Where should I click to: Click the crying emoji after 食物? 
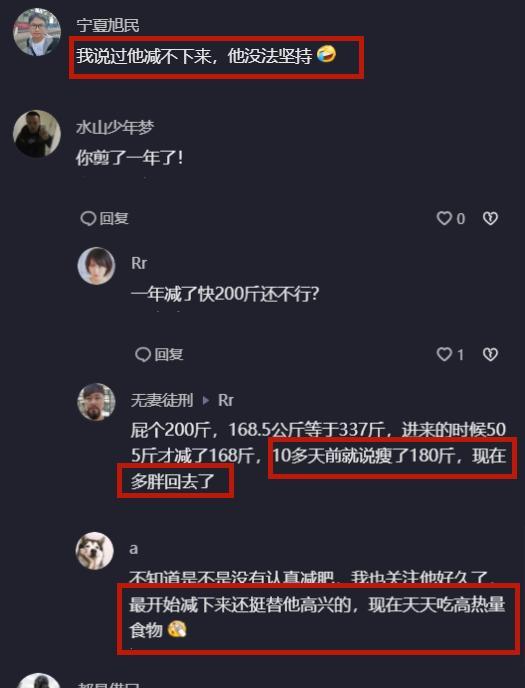pos(176,629)
